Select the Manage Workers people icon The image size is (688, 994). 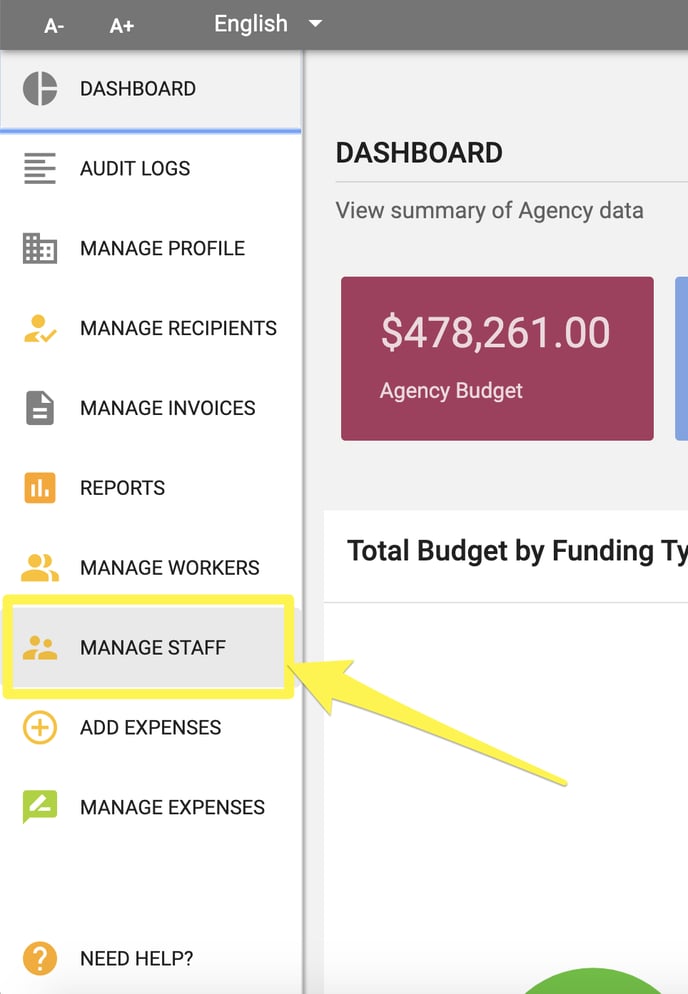click(40, 567)
